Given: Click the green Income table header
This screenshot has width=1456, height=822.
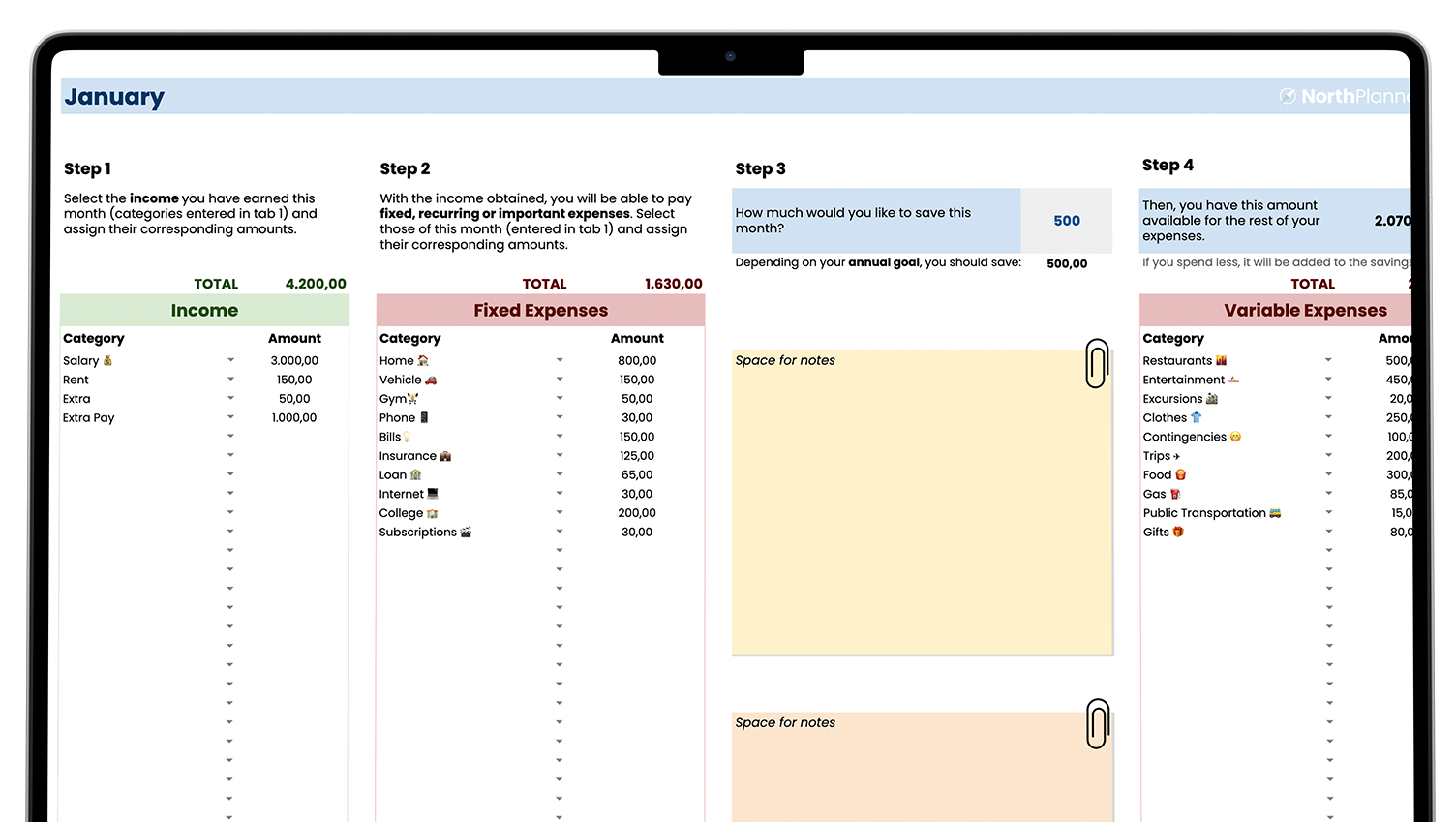Looking at the screenshot, I should (x=204, y=310).
